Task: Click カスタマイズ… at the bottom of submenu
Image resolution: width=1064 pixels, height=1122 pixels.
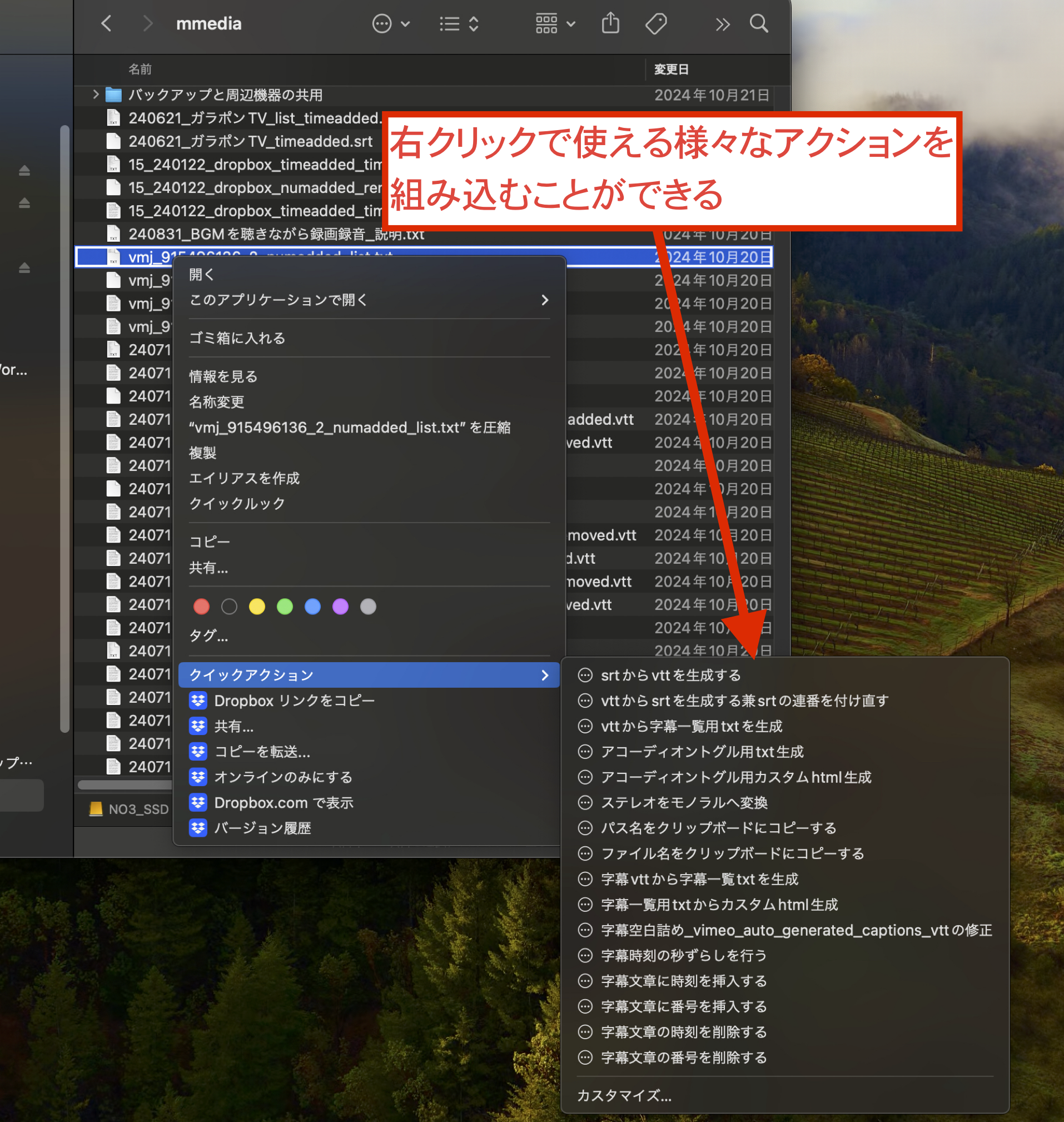Action: 624,1095
